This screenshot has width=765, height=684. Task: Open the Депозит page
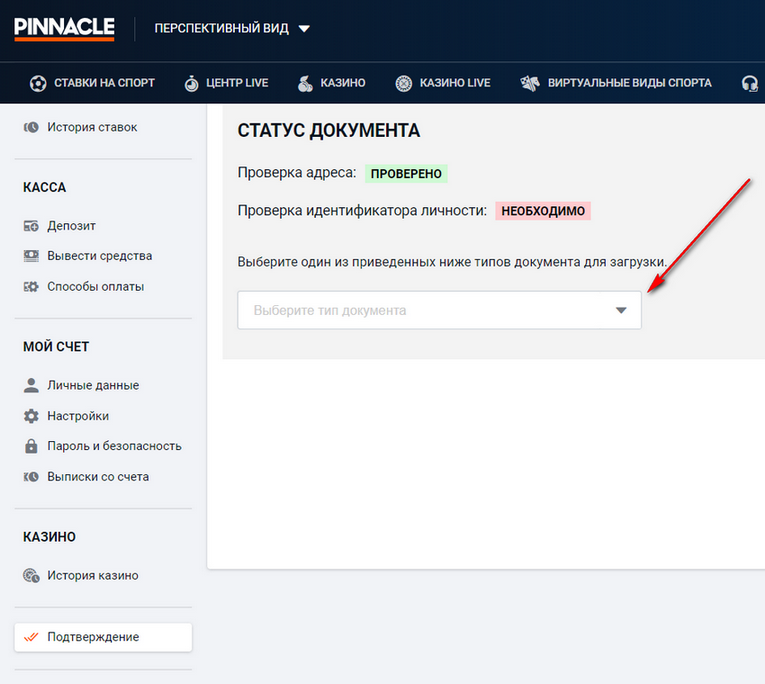pos(71,226)
